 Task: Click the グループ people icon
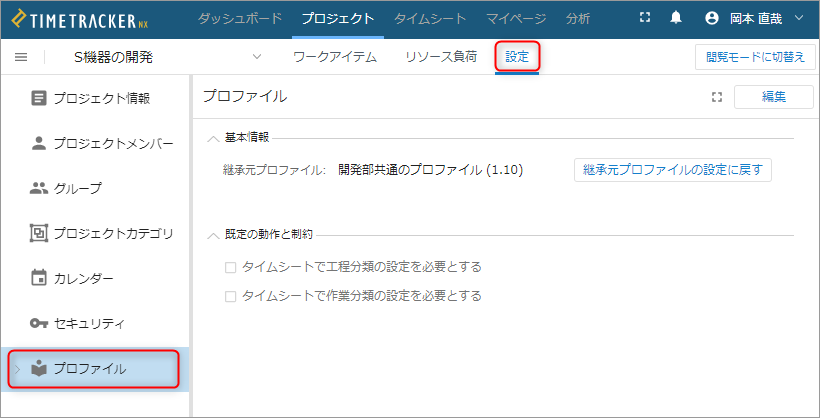(39, 188)
